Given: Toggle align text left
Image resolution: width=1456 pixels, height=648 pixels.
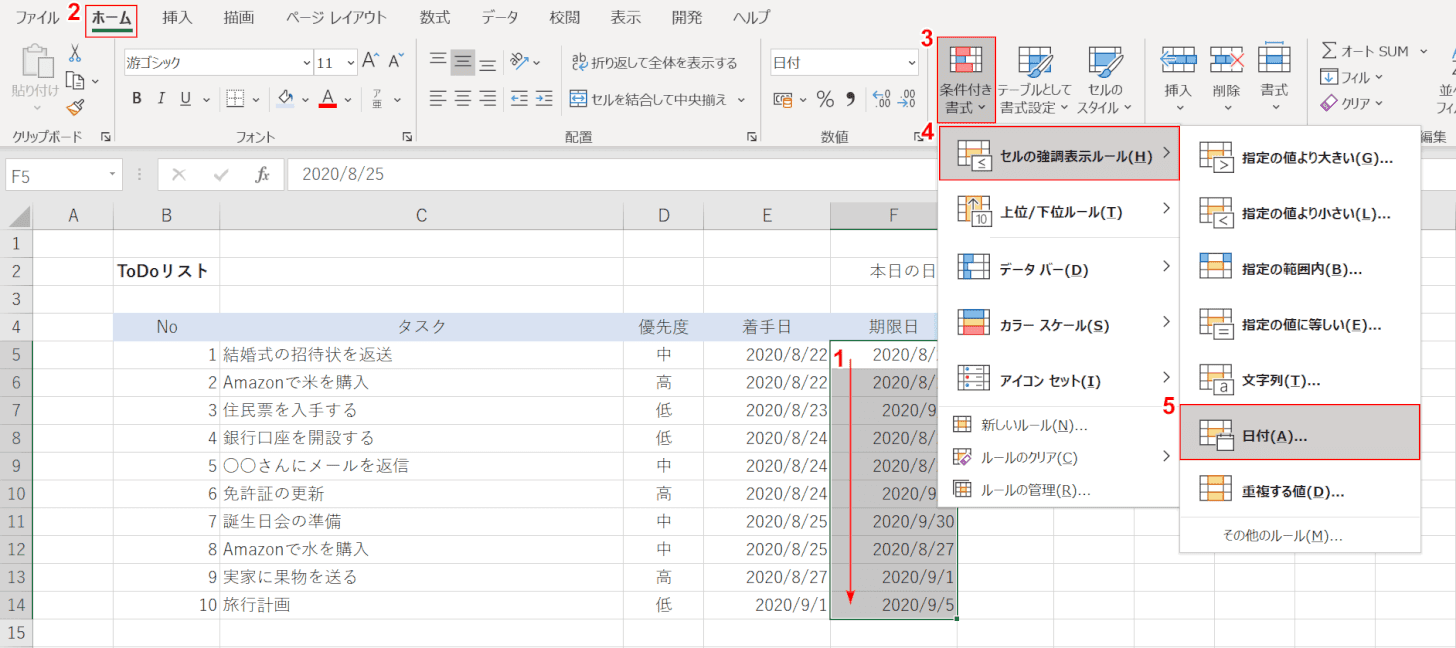Looking at the screenshot, I should (437, 98).
